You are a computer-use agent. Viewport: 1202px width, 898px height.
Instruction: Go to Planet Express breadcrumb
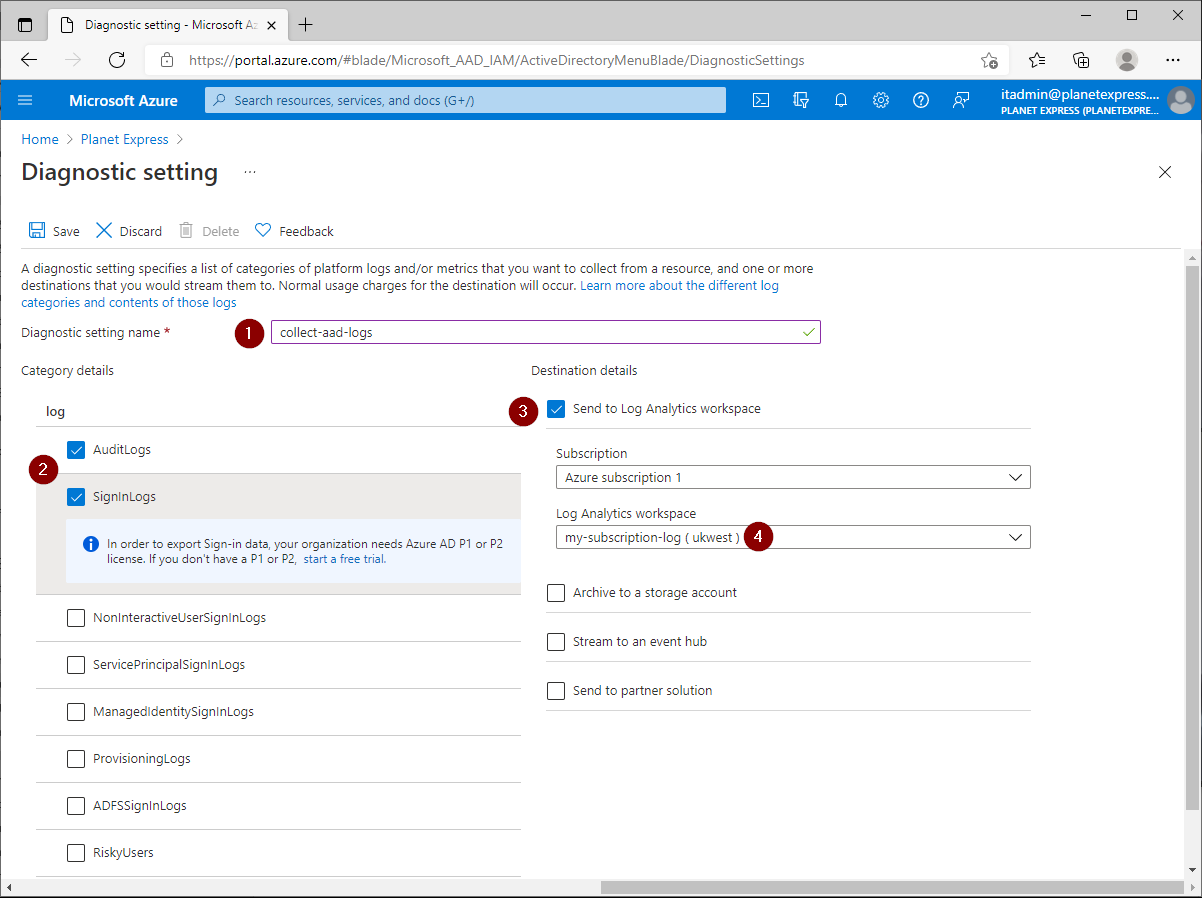124,139
